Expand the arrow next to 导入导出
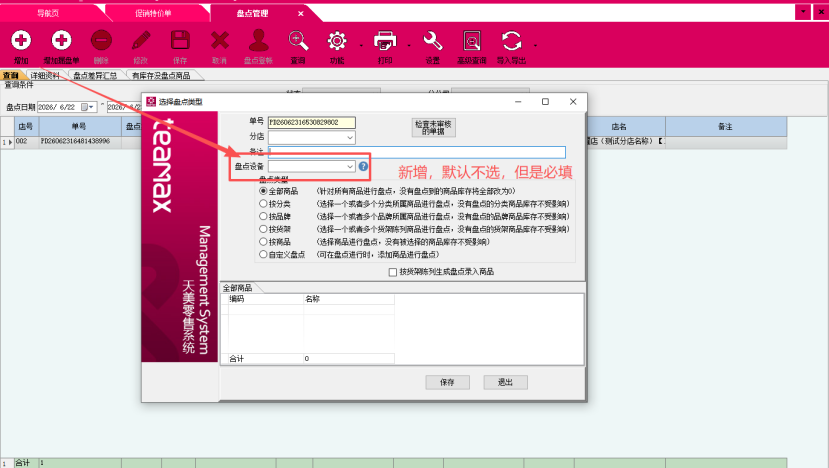 536,45
